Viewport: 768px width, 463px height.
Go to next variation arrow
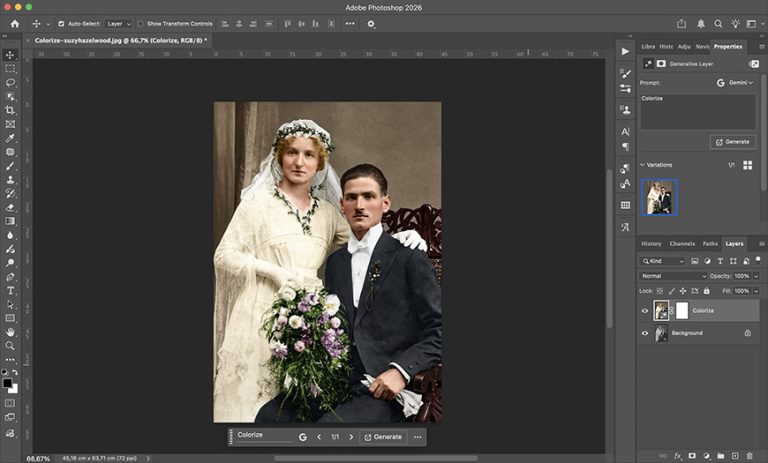coord(351,437)
